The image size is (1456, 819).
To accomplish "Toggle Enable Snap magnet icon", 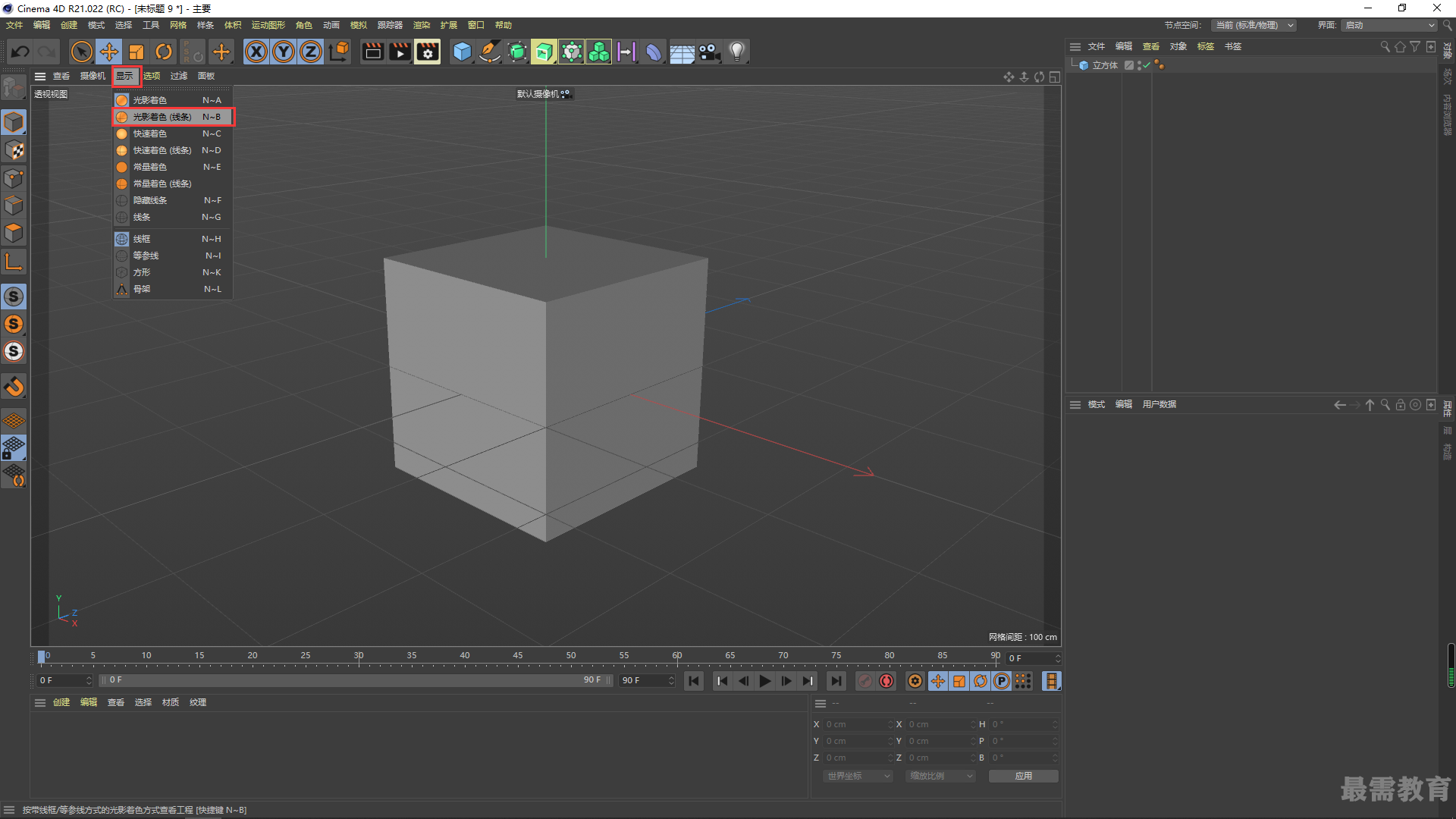I will [x=14, y=386].
